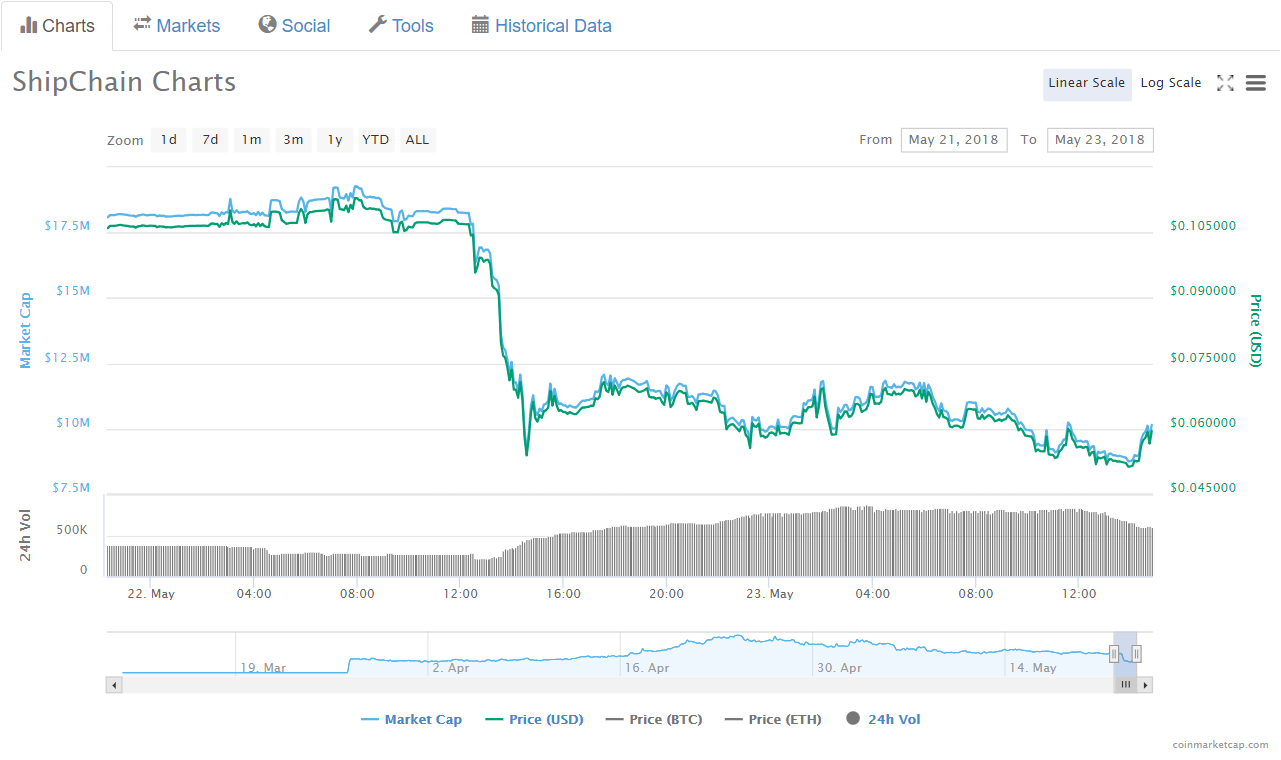Toggle Price (USD) series in legend
Image resolution: width=1281 pixels, height=760 pixels.
[533, 719]
